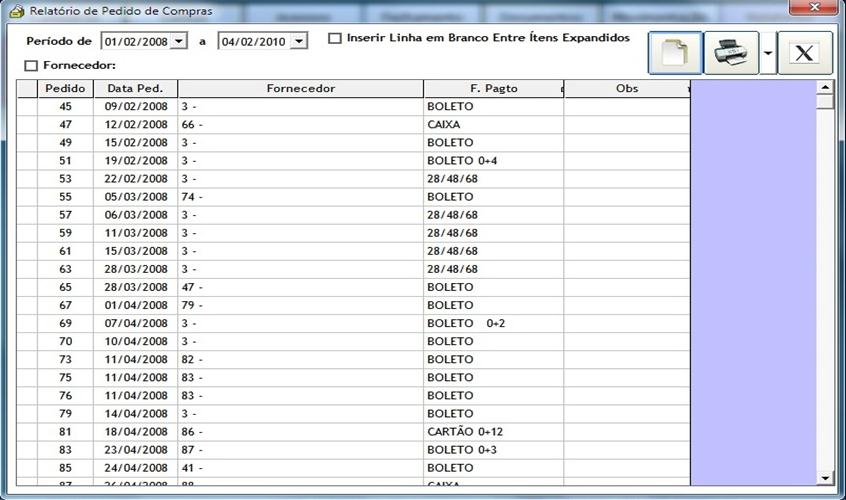Click supplier 79 - cell in row 67

[301, 305]
